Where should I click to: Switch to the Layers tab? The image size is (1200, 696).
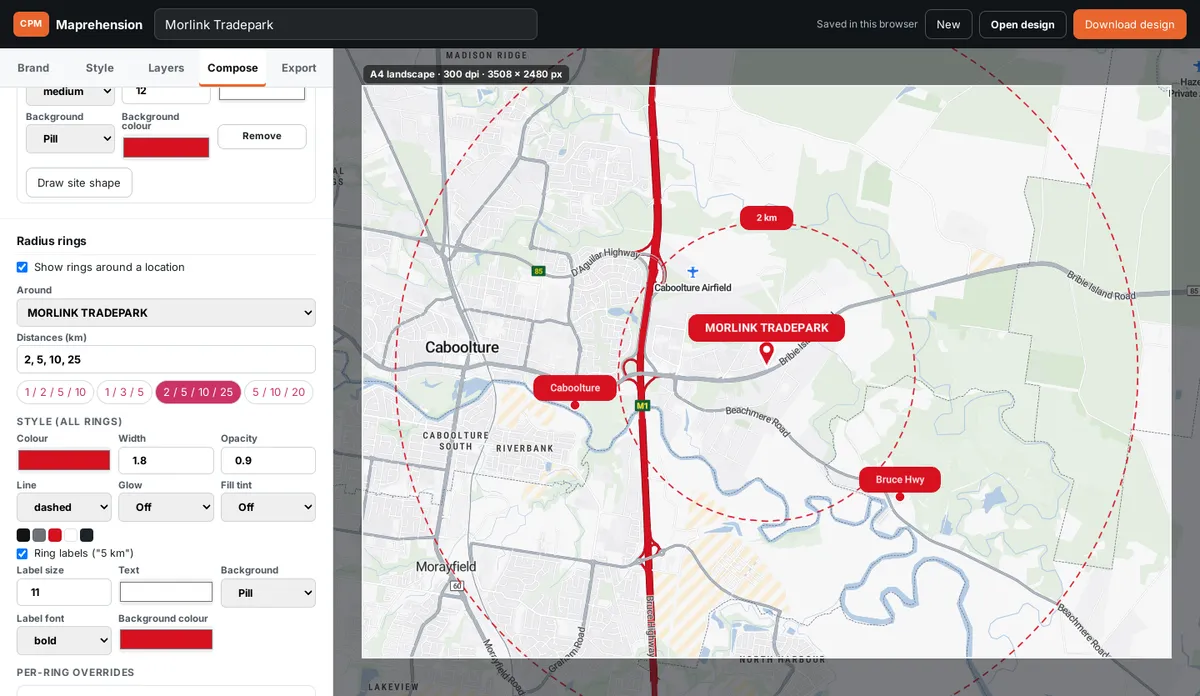coord(166,68)
